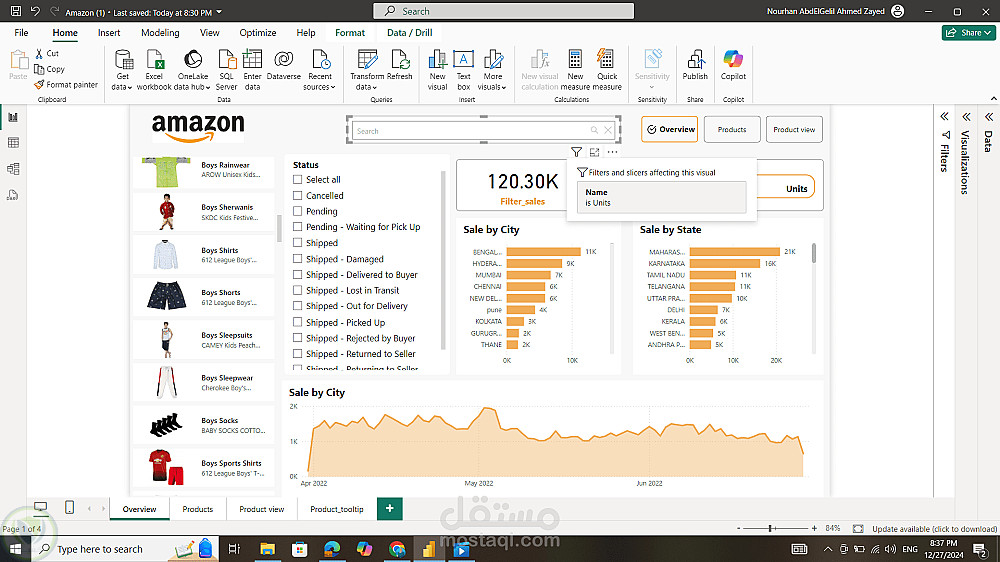Open the Get data button
This screenshot has width=1000, height=562.
click(122, 70)
